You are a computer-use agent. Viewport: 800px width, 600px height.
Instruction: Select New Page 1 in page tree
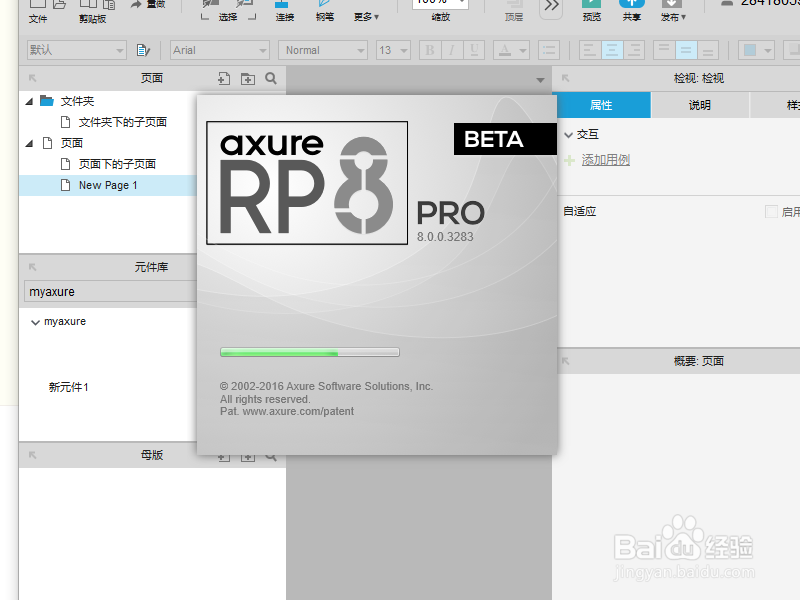pos(108,185)
